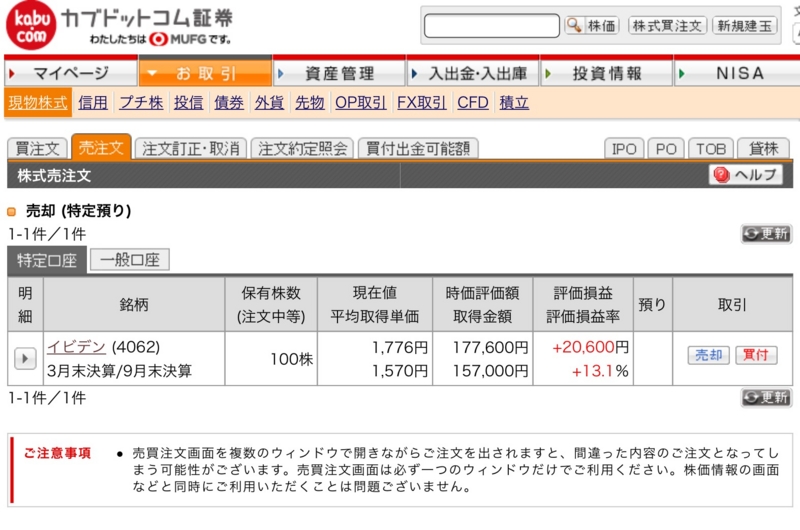Select the 投信 submenu link

click(x=188, y=103)
